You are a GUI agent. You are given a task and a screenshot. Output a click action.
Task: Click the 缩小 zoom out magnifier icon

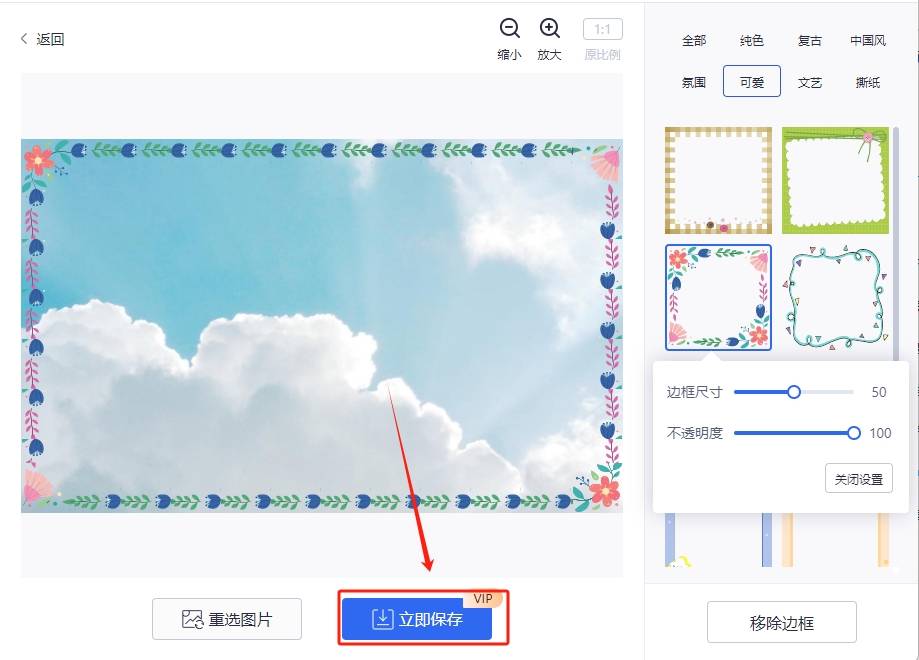(x=509, y=28)
